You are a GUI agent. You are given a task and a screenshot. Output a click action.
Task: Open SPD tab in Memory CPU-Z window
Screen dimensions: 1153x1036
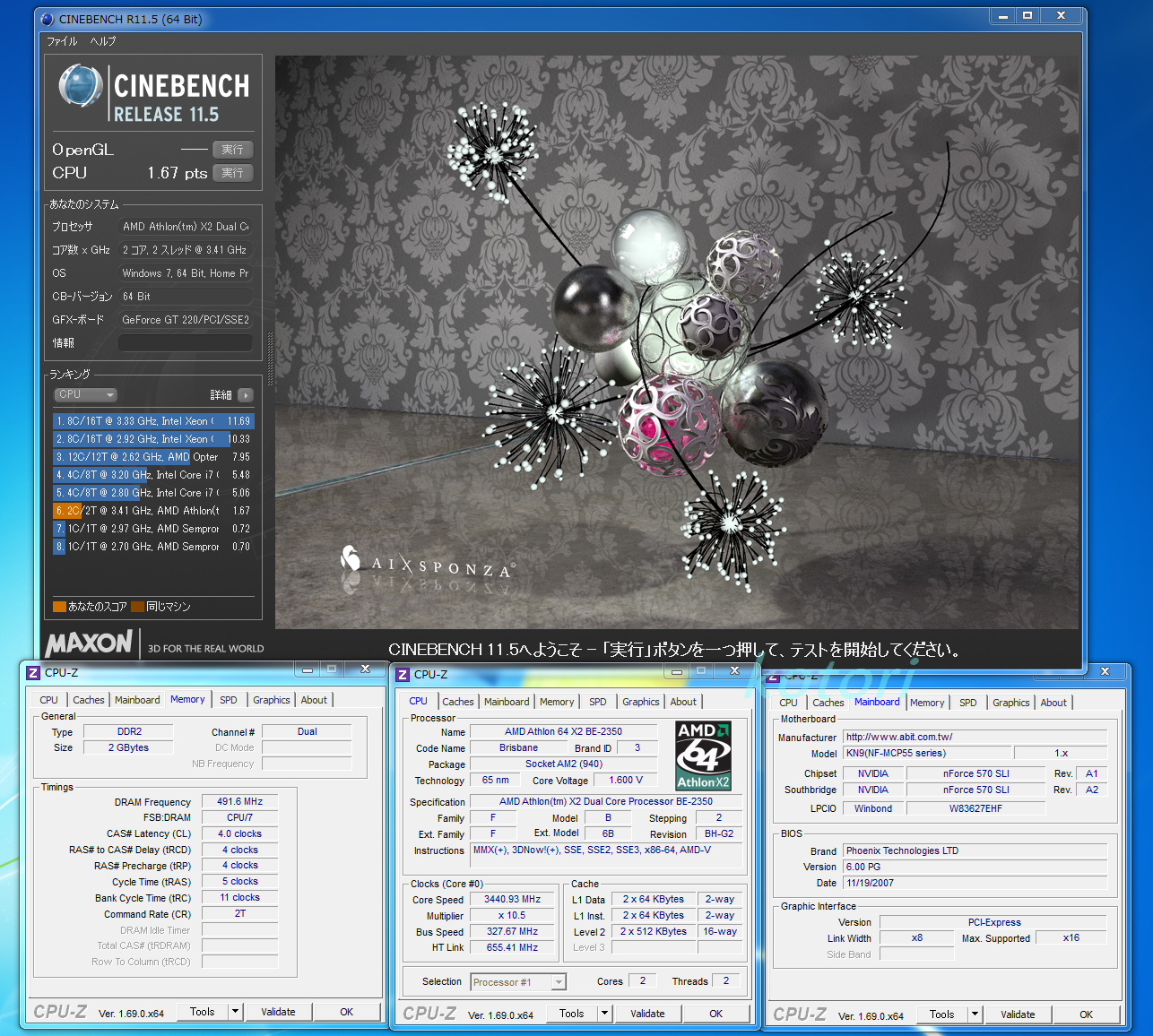[229, 700]
